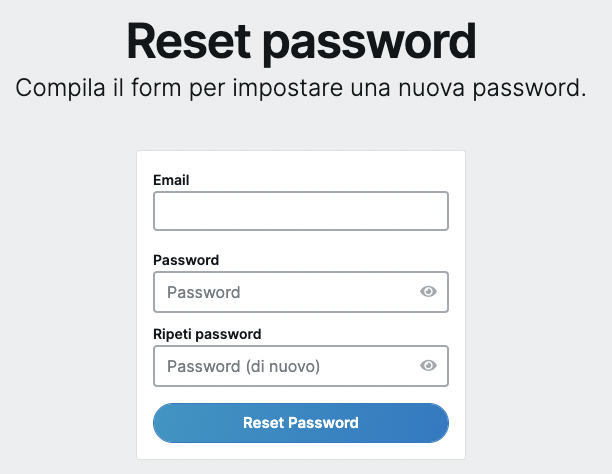Click the Password (di nuovo) placeholder text
The image size is (612, 474).
[x=243, y=366]
